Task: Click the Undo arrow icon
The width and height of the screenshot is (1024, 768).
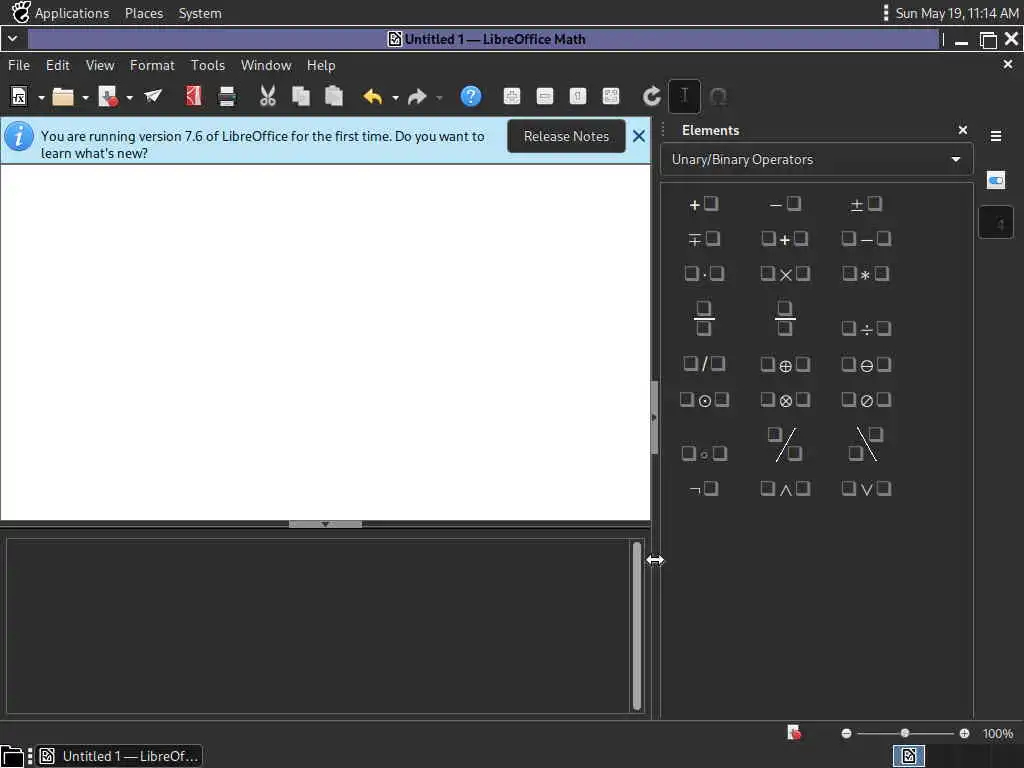Action: pos(372,97)
